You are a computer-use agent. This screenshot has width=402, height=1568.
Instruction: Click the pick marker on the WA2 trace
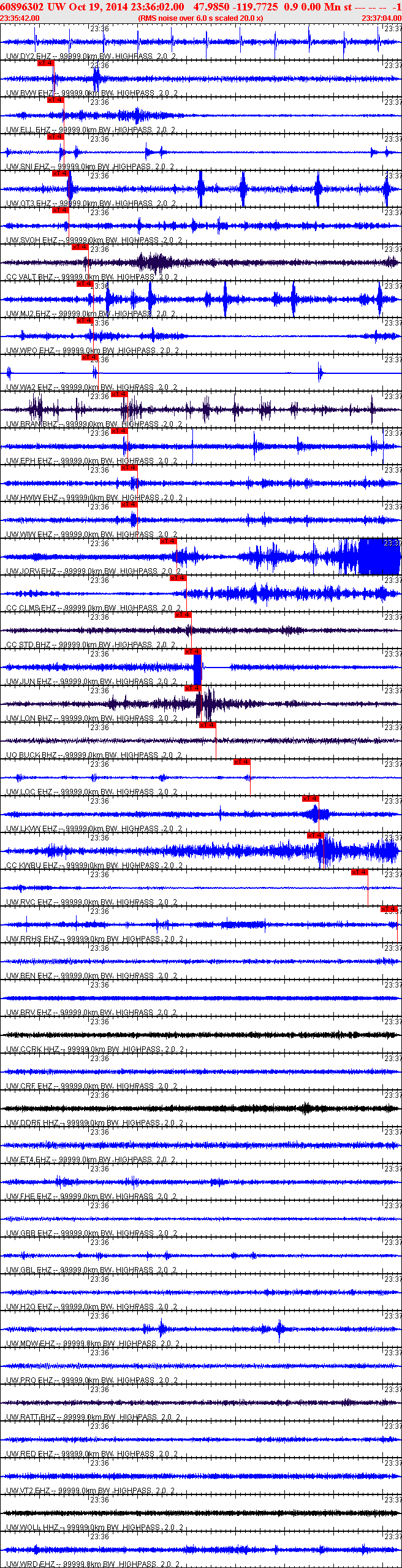tap(89, 357)
